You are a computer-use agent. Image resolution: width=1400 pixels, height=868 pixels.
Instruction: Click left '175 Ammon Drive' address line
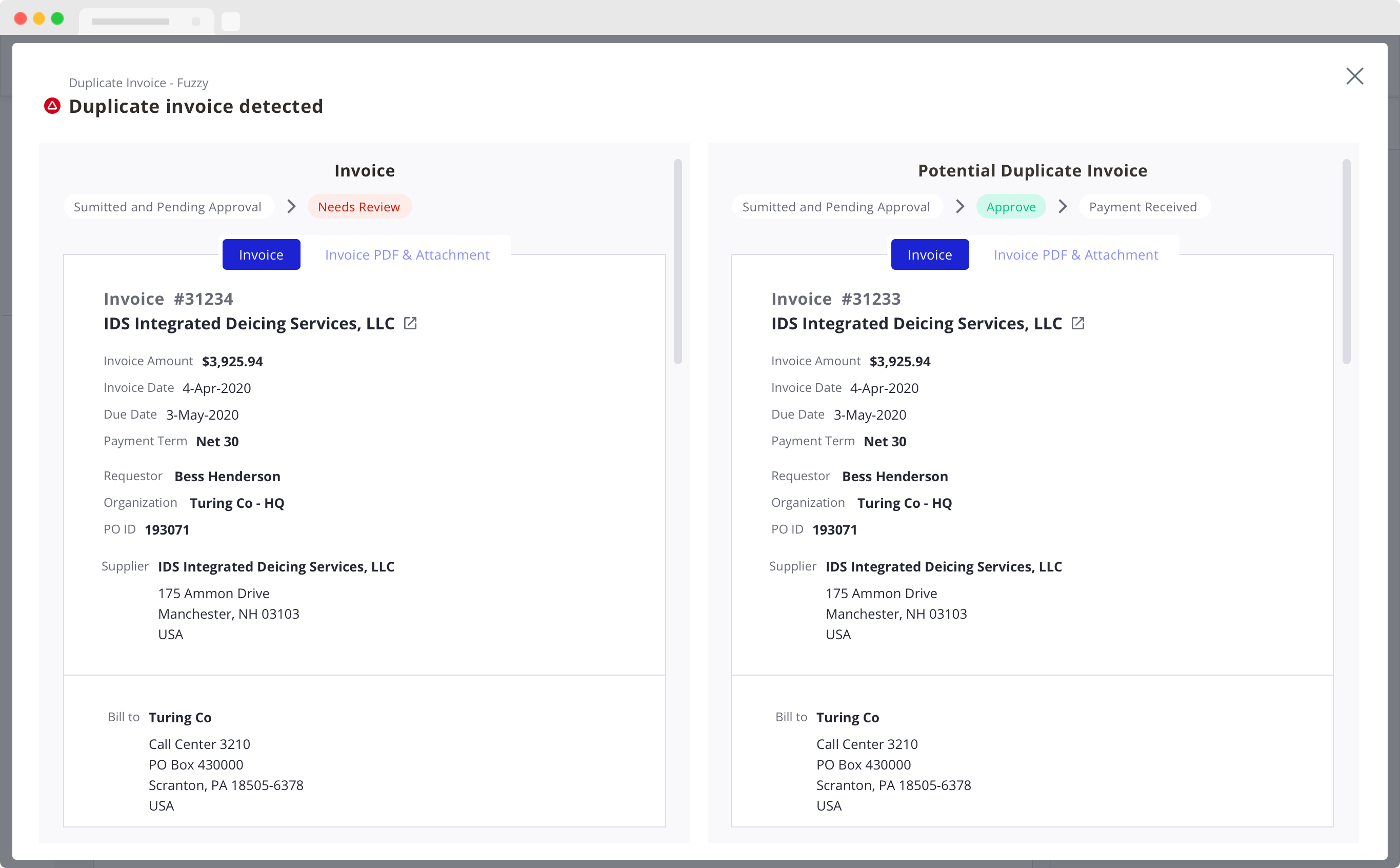(x=213, y=594)
